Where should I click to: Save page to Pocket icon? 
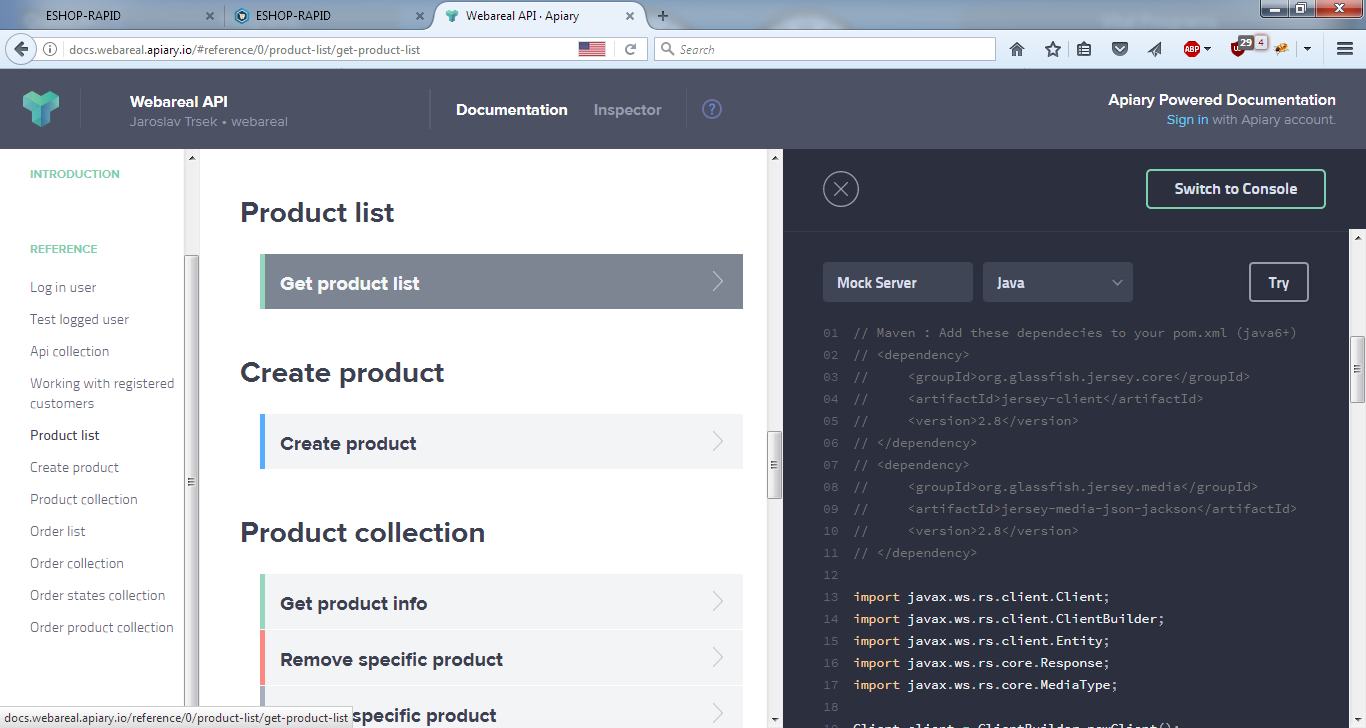tap(1121, 49)
